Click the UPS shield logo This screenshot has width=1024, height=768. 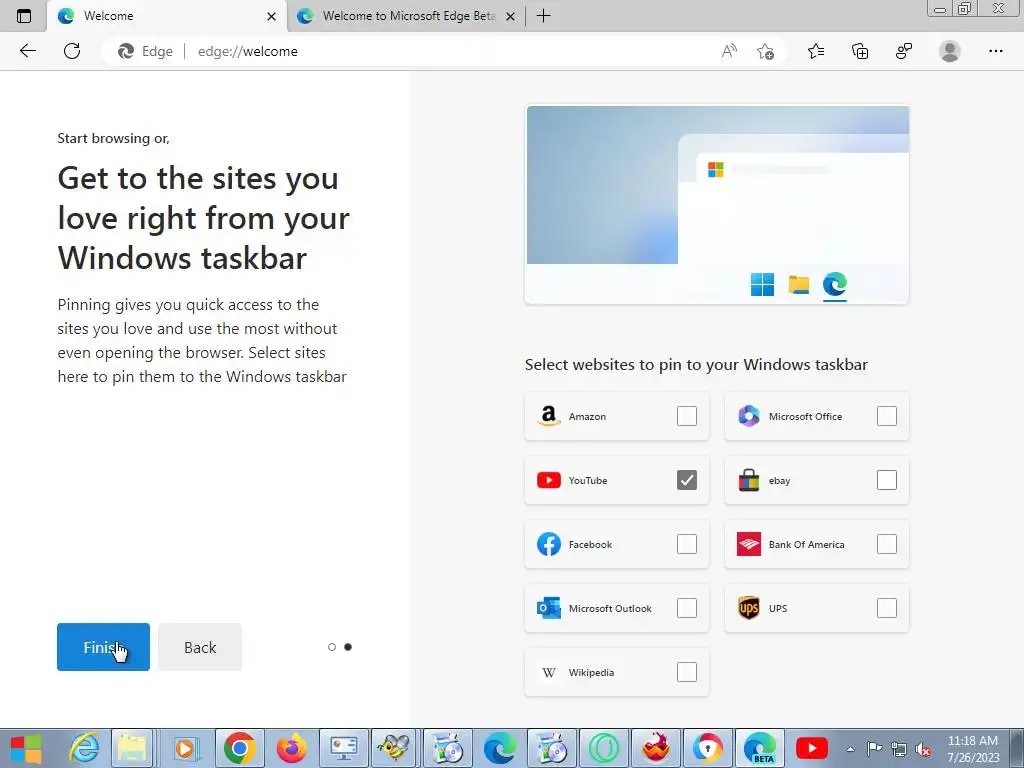(x=748, y=608)
